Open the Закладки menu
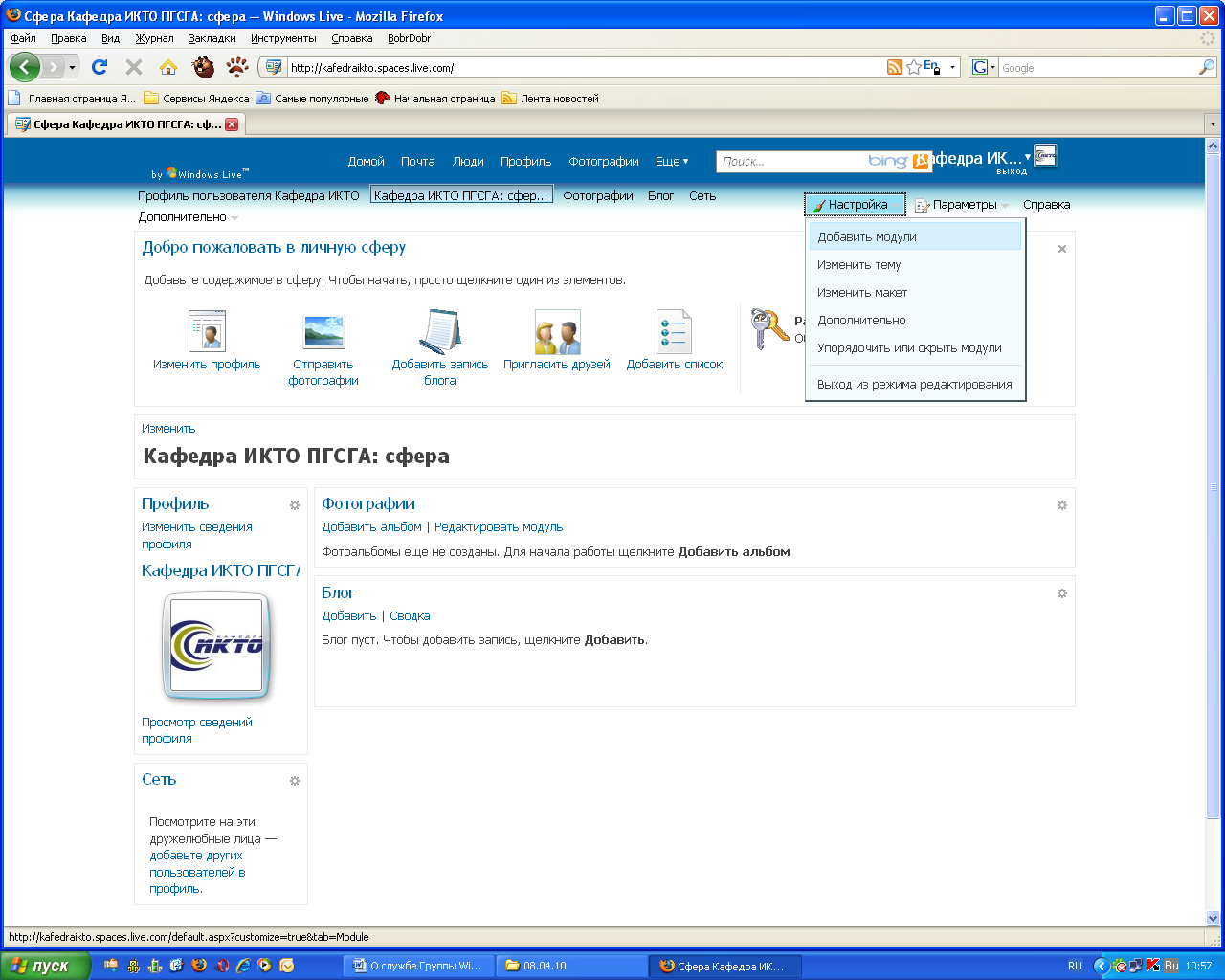The width and height of the screenshot is (1225, 980). click(x=212, y=38)
